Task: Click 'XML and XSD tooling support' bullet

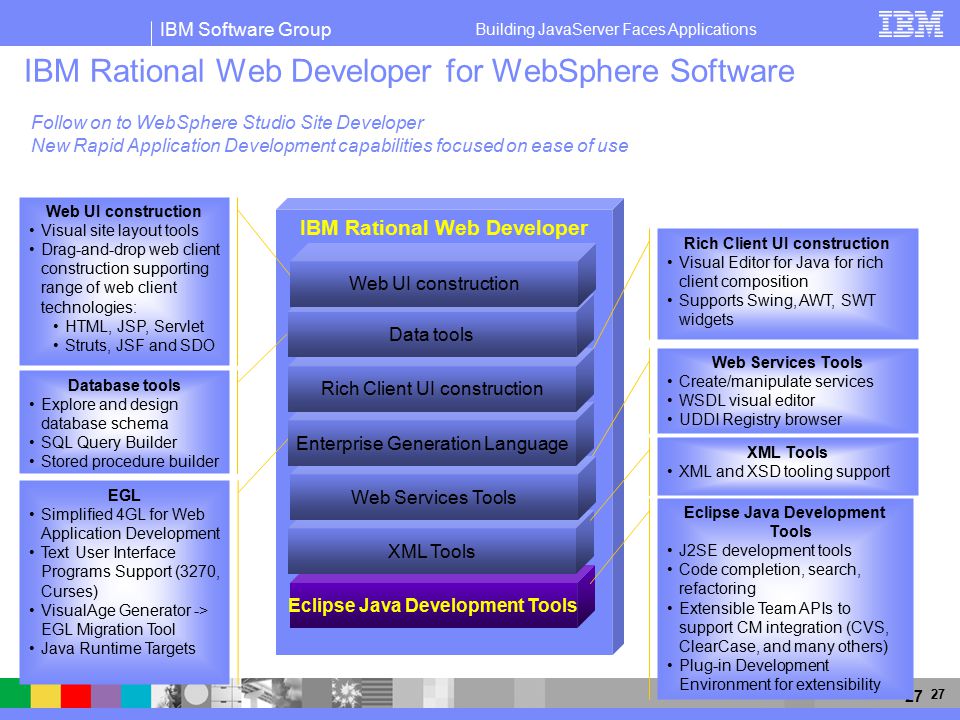Action: pos(784,471)
